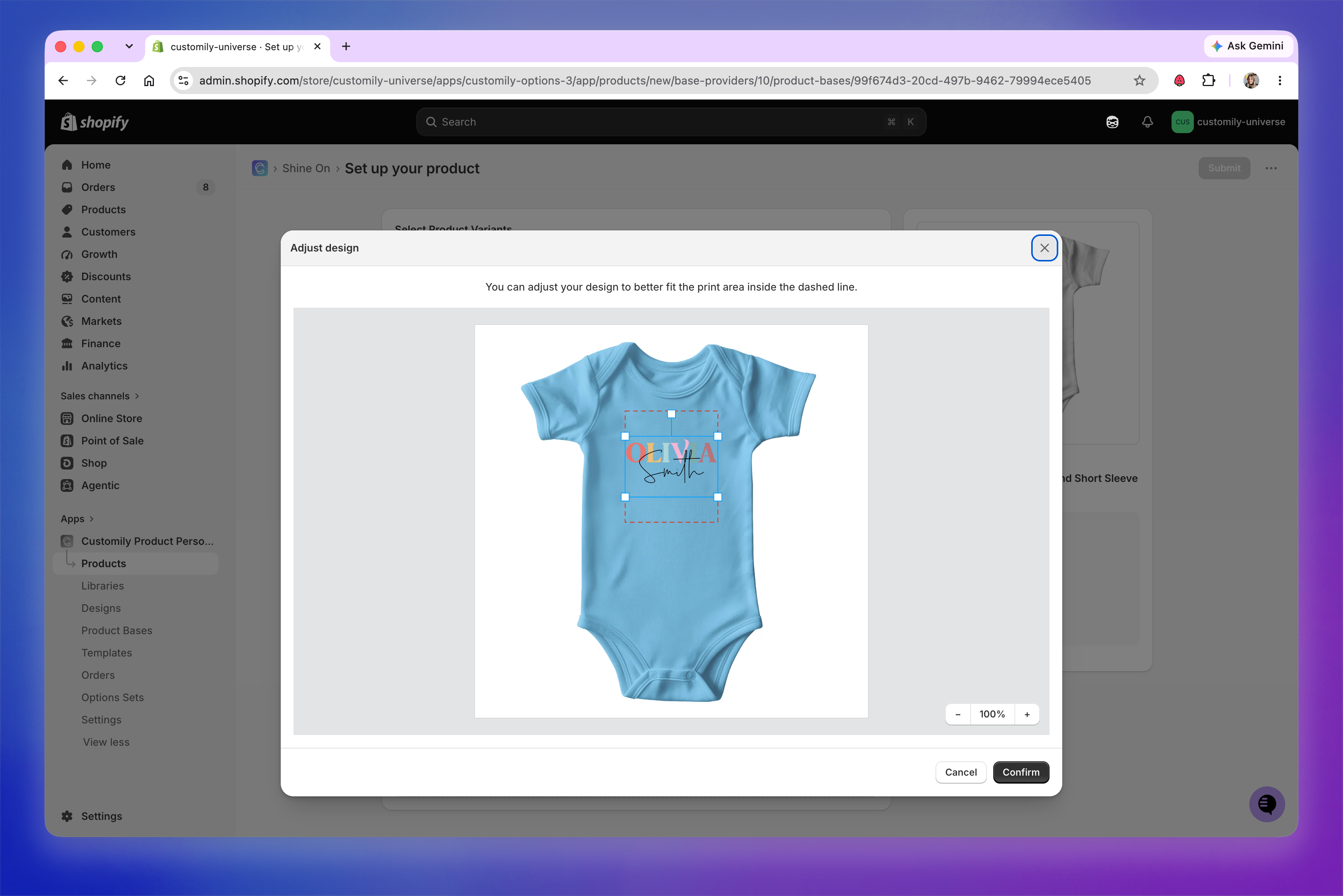Click the Shopify logo
Image resolution: width=1343 pixels, height=896 pixels.
click(x=95, y=122)
